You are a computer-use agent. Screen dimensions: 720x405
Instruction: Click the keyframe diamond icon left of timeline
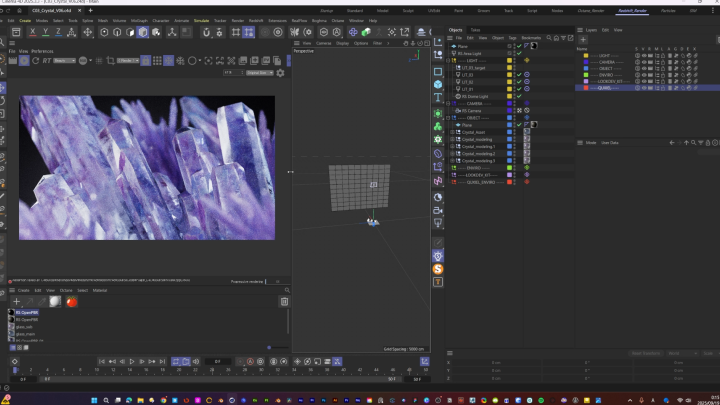click(x=14, y=361)
